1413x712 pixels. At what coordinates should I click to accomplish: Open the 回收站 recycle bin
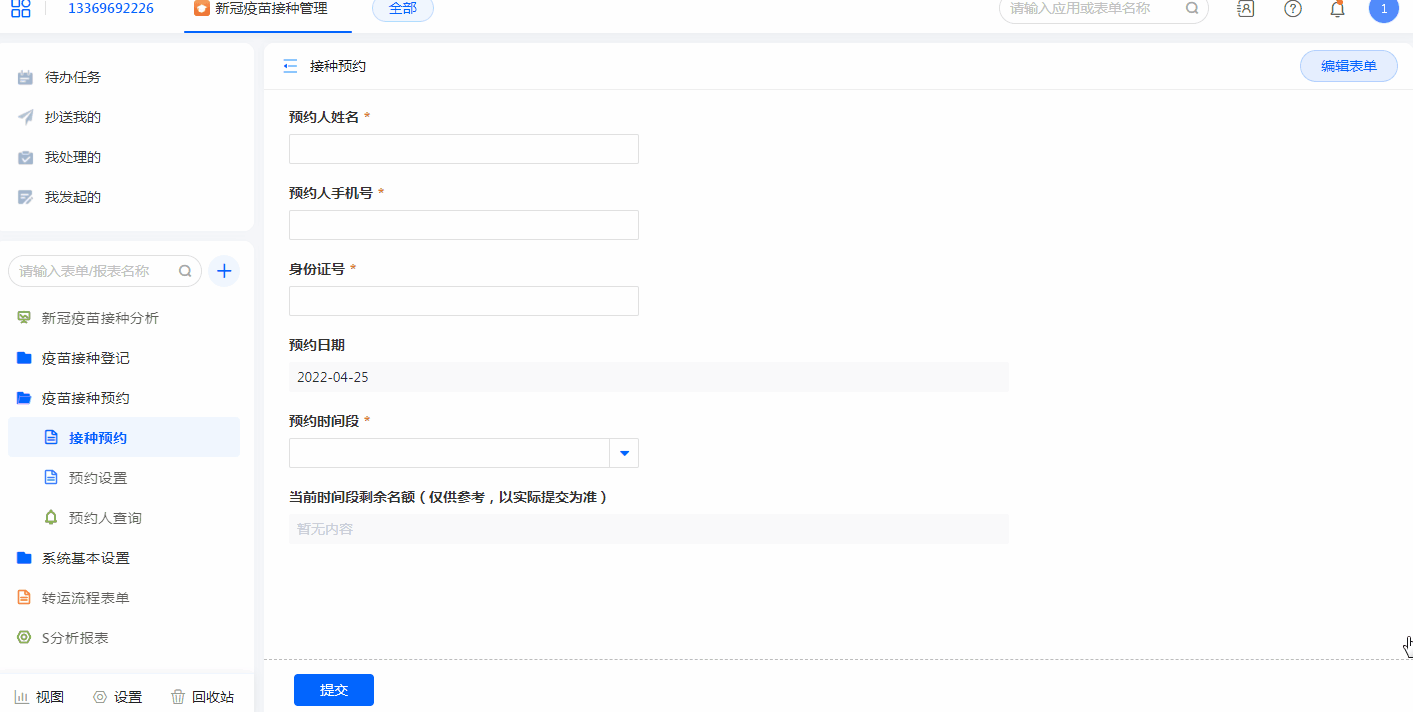[x=203, y=697]
